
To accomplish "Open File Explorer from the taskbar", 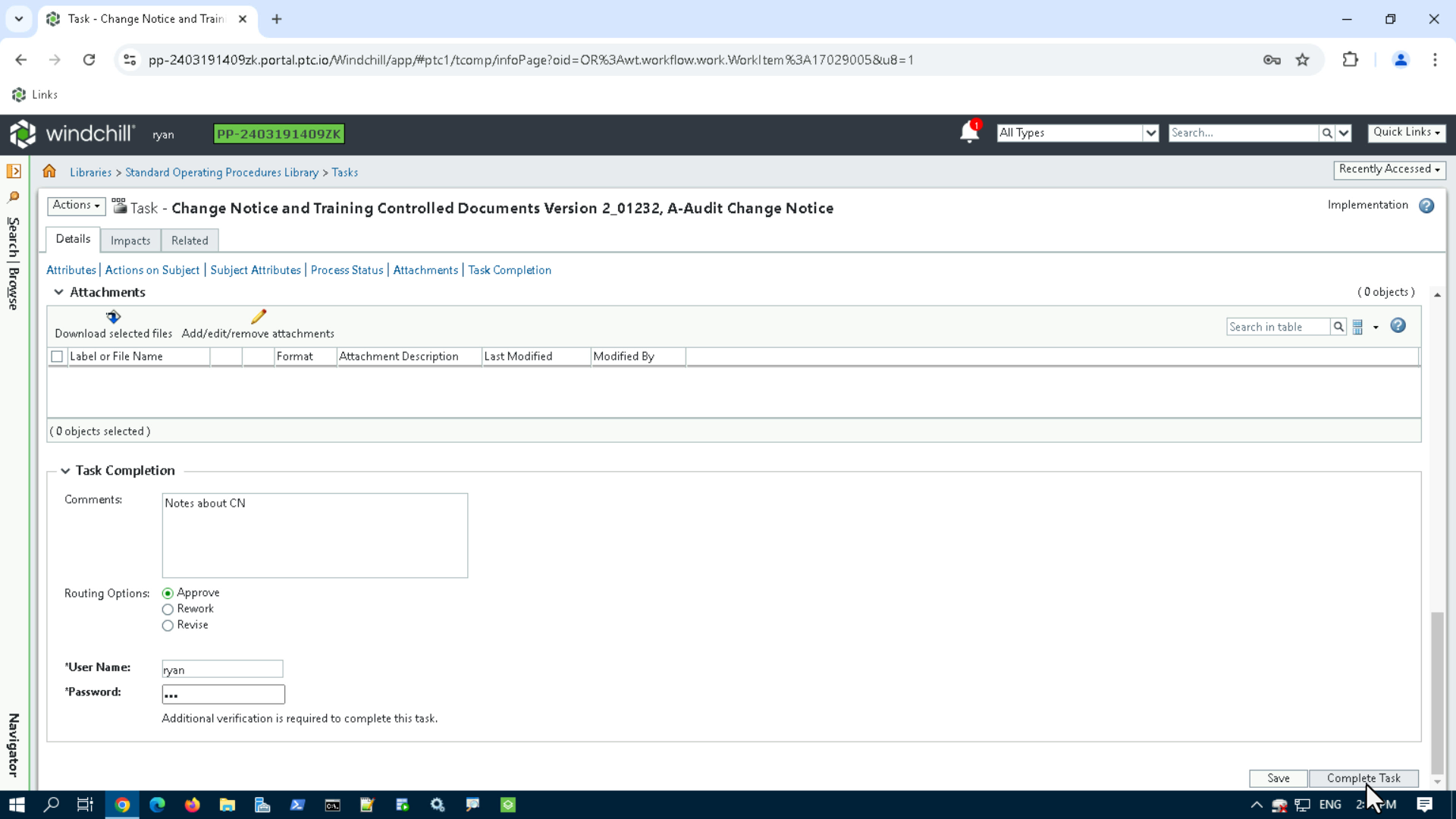I will coord(227,805).
